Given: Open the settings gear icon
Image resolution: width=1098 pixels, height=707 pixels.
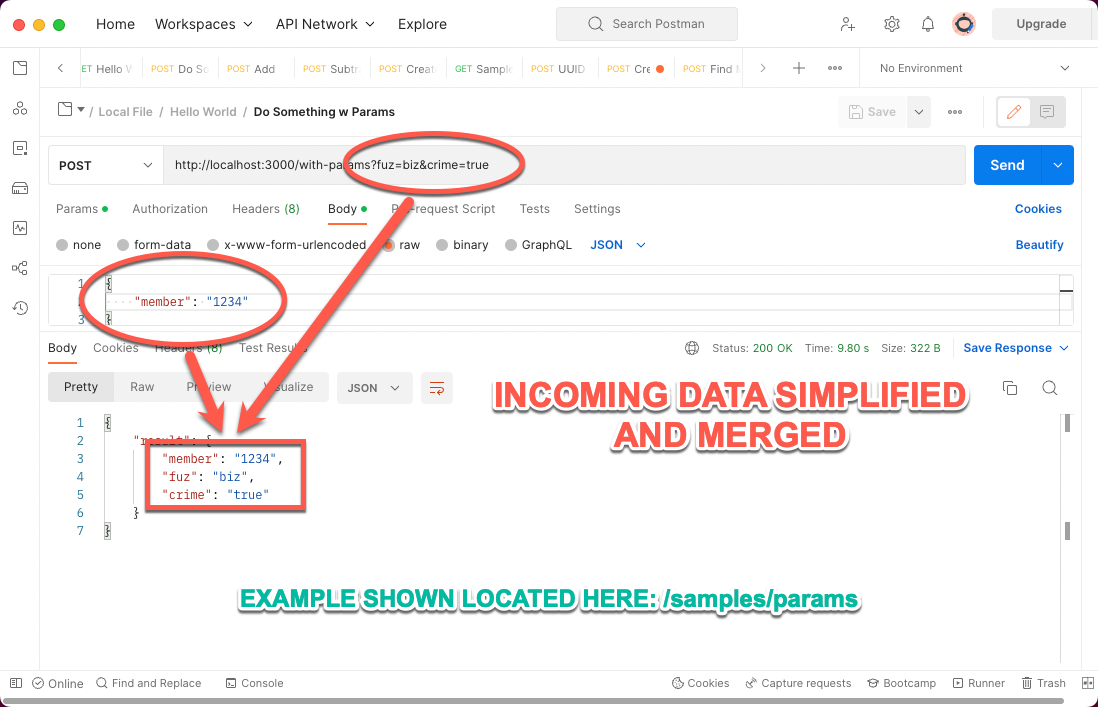Looking at the screenshot, I should click(891, 24).
